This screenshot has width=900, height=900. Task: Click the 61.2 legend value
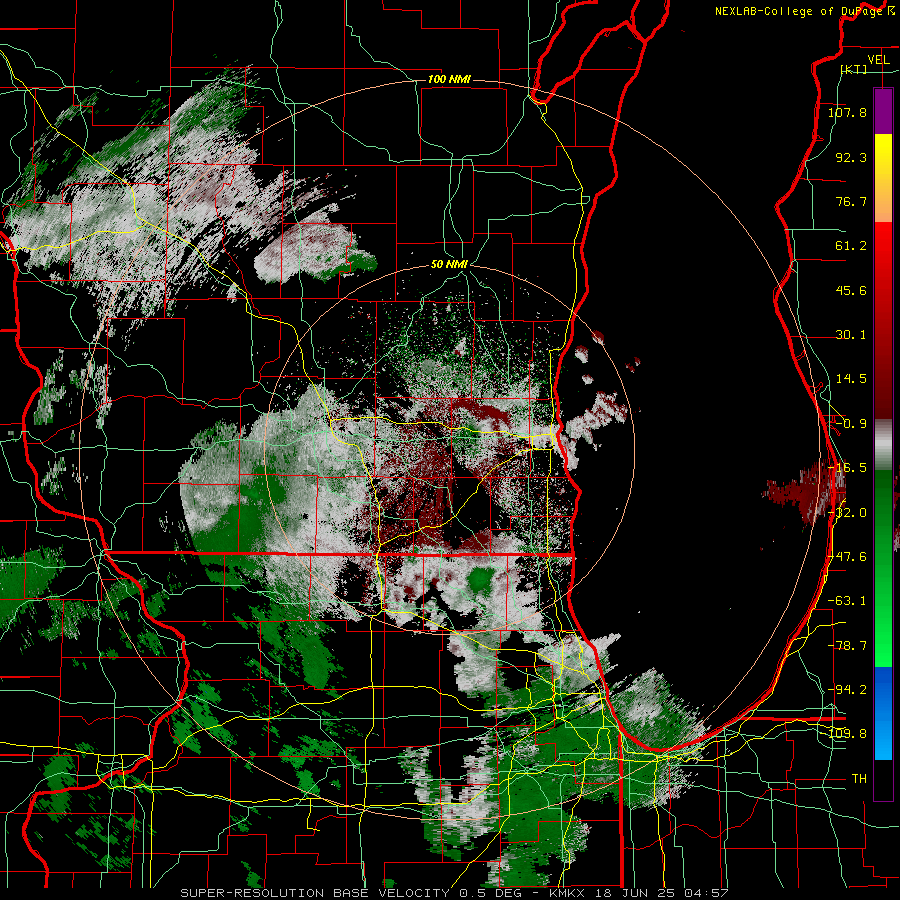point(851,246)
